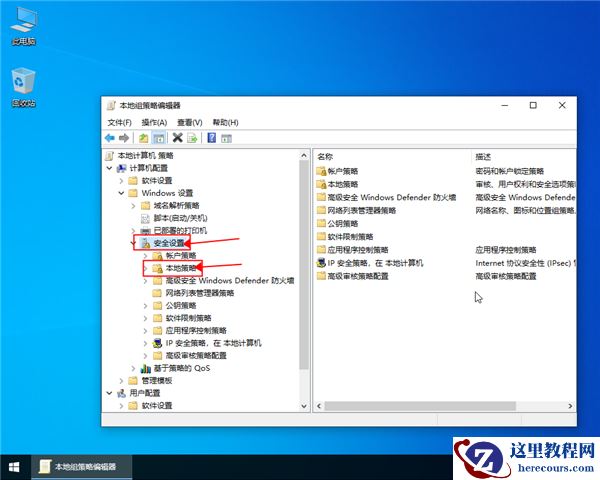600x480 pixels.
Task: Expand the 基于策略的 QoS tree node
Action: (133, 368)
